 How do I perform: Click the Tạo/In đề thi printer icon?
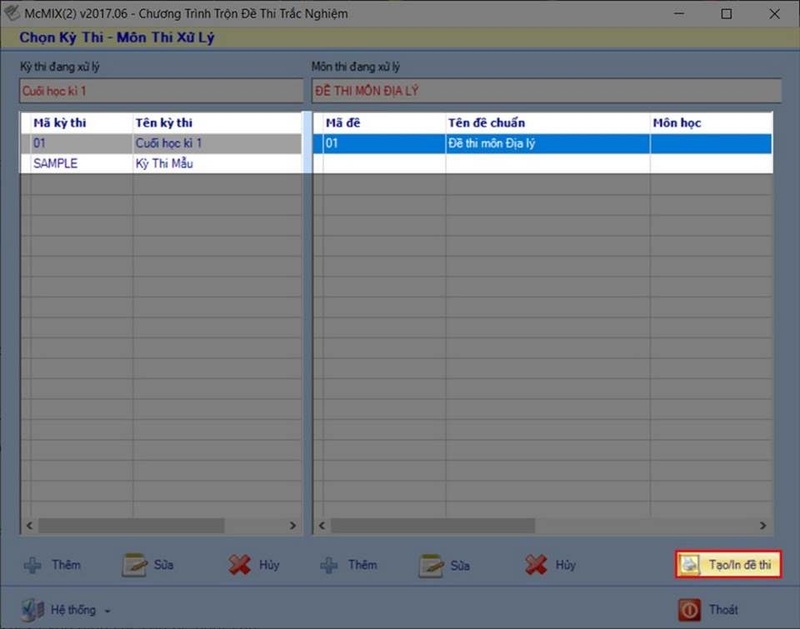690,564
